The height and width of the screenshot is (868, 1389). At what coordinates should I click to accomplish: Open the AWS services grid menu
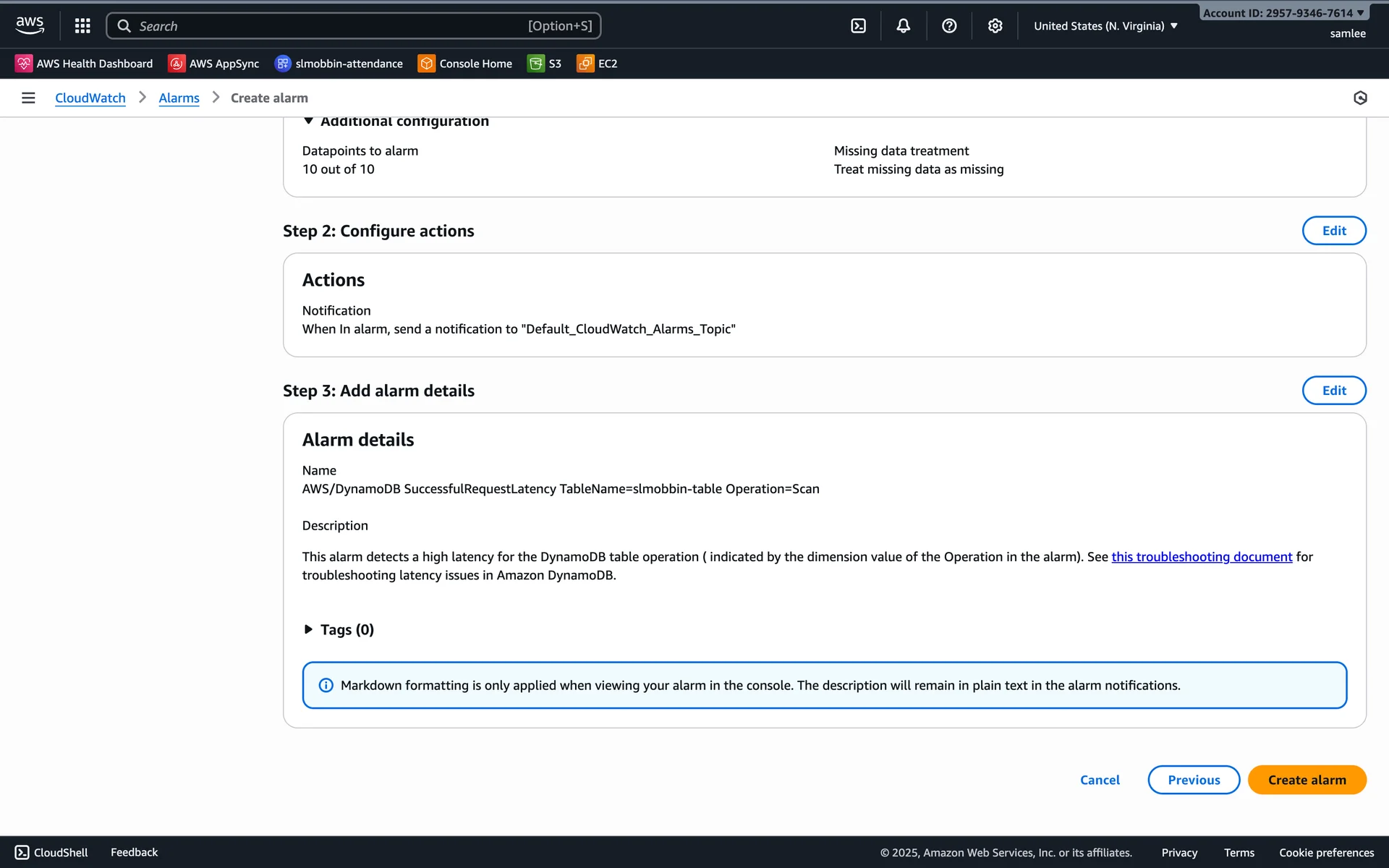point(82,26)
